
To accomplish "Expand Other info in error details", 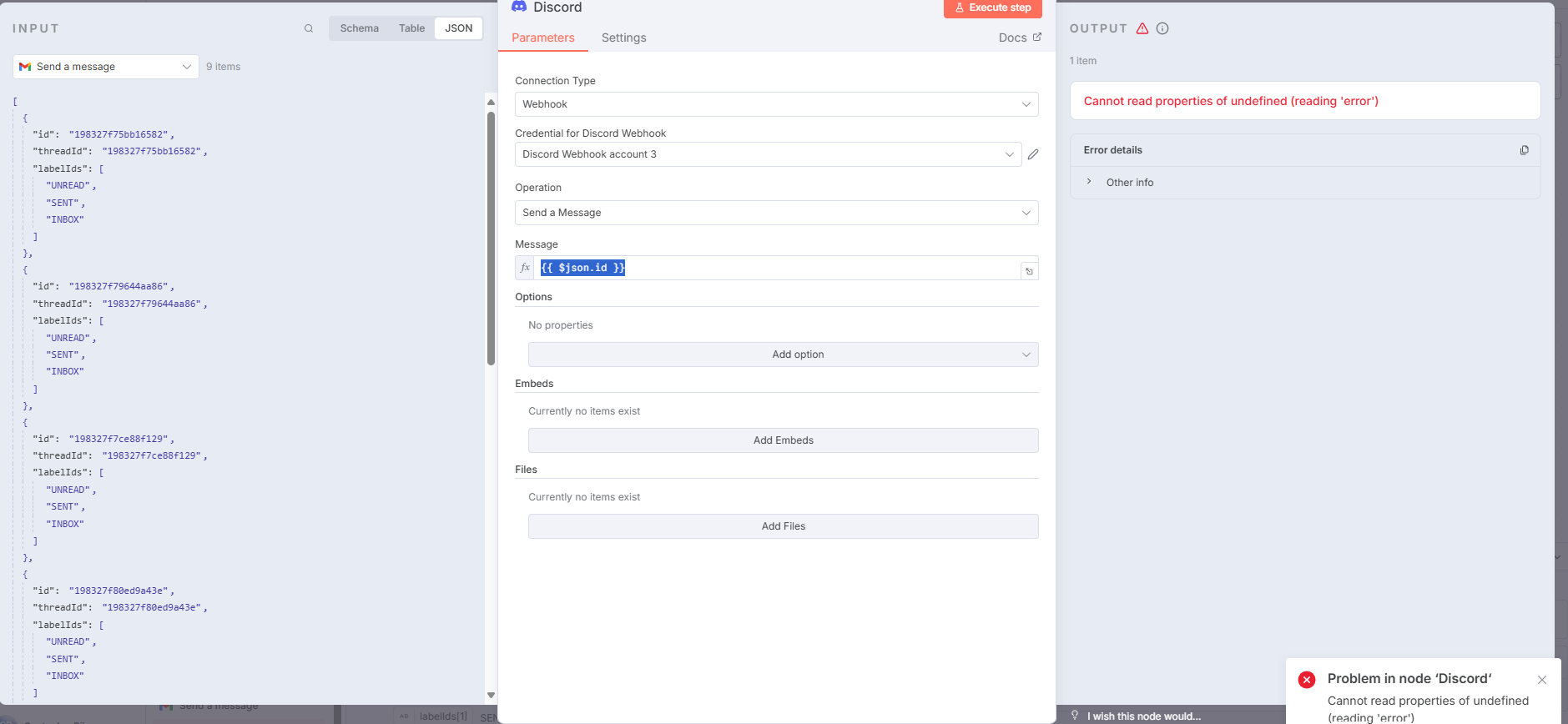I will tap(1120, 183).
